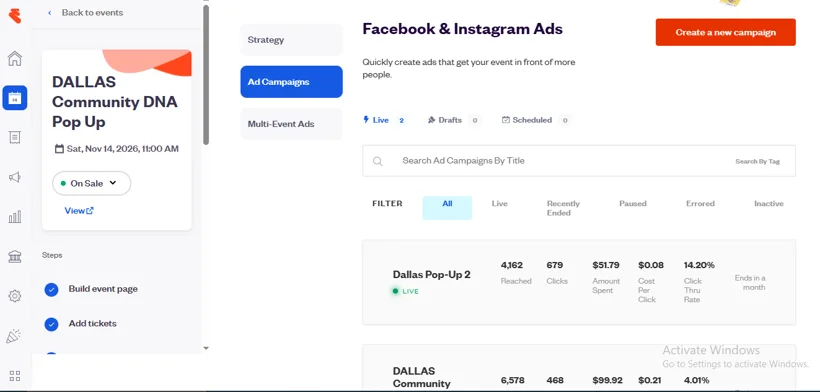The width and height of the screenshot is (820, 392).
Task: Click the back arrow chevron icon
Action: 50,13
